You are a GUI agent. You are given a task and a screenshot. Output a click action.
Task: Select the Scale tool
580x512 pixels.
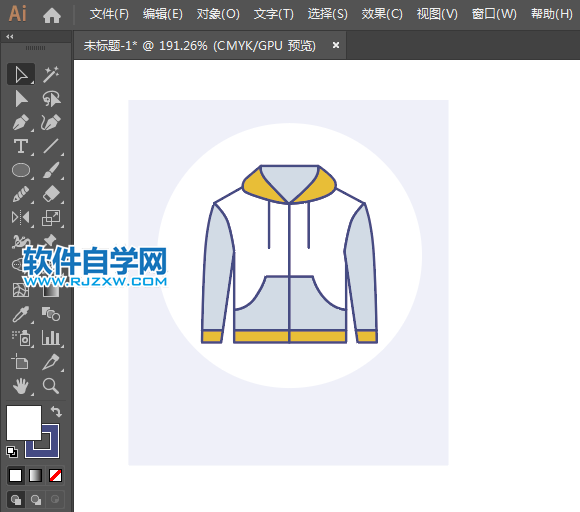51,218
